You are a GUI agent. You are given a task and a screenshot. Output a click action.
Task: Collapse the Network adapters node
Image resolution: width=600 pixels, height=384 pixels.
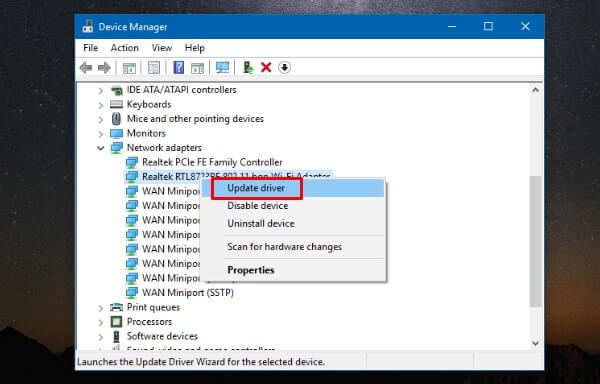[x=101, y=148]
